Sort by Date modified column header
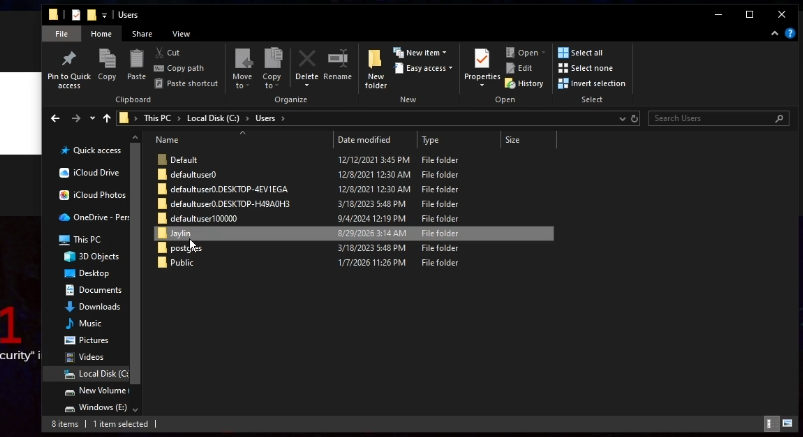Screen dimensions: 803x437 364,140
